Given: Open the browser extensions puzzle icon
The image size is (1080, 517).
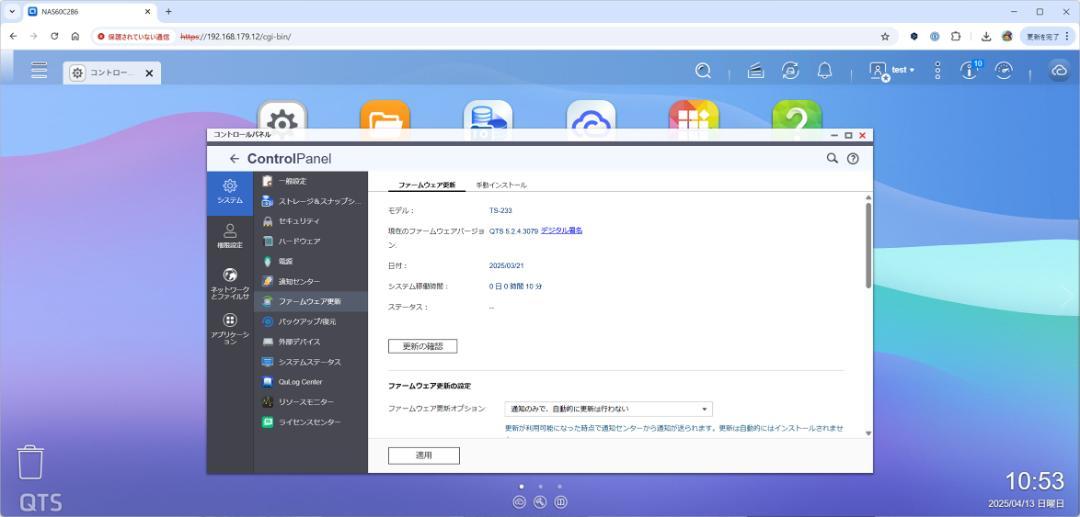Looking at the screenshot, I should click(x=955, y=36).
